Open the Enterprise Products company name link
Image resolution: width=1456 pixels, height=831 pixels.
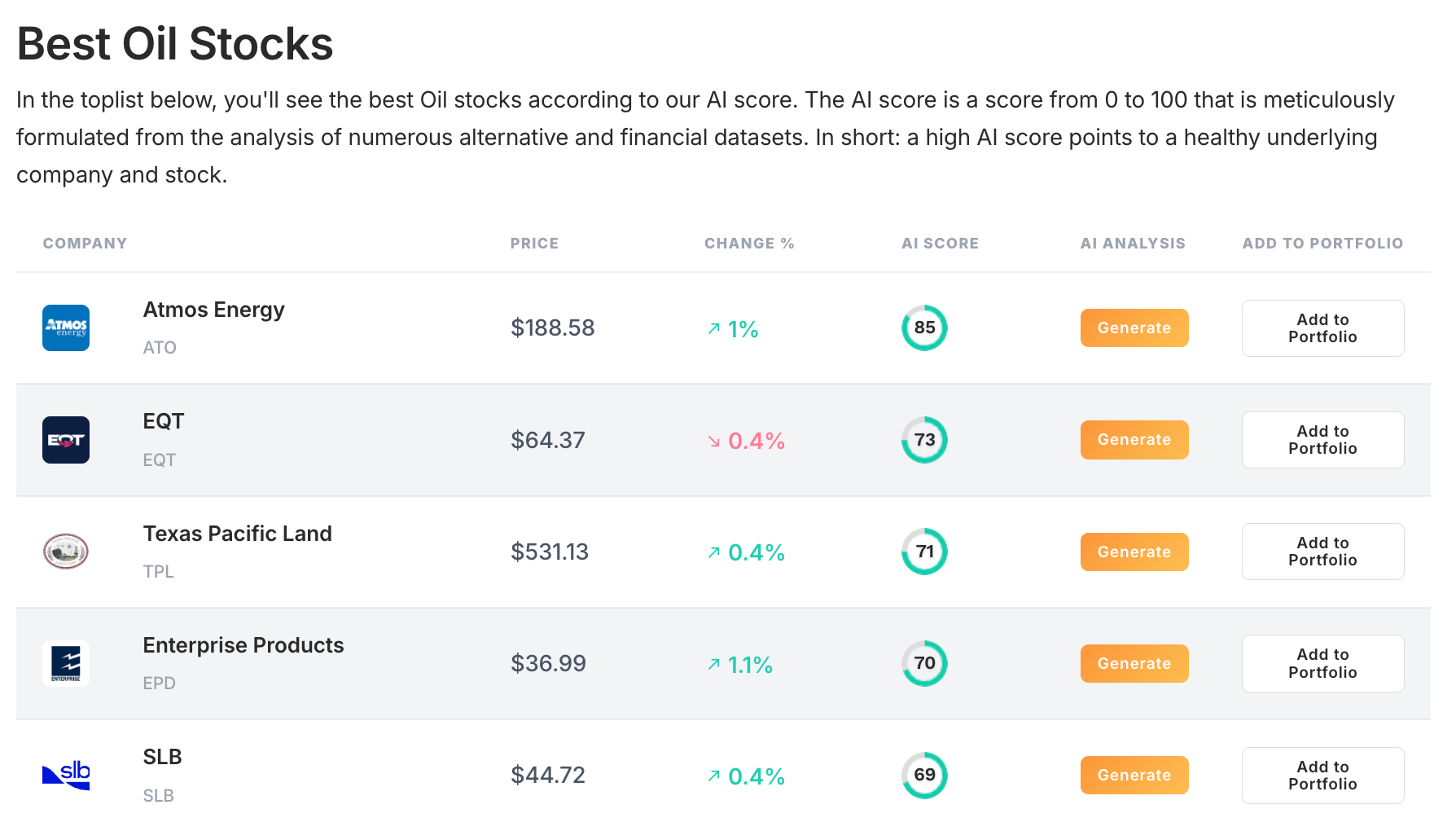pyautogui.click(x=243, y=645)
